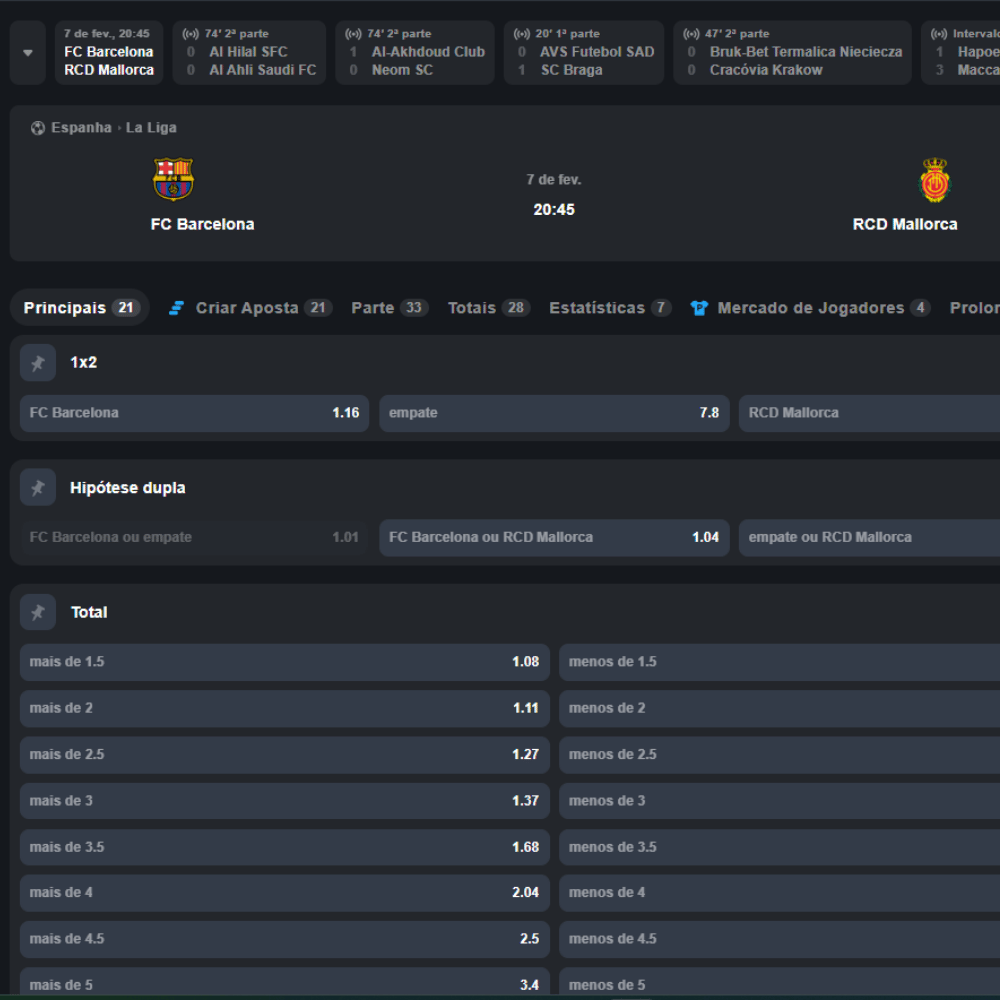This screenshot has height=1000, width=1000.
Task: Open the Estatísticas tab
Action: pyautogui.click(x=610, y=308)
